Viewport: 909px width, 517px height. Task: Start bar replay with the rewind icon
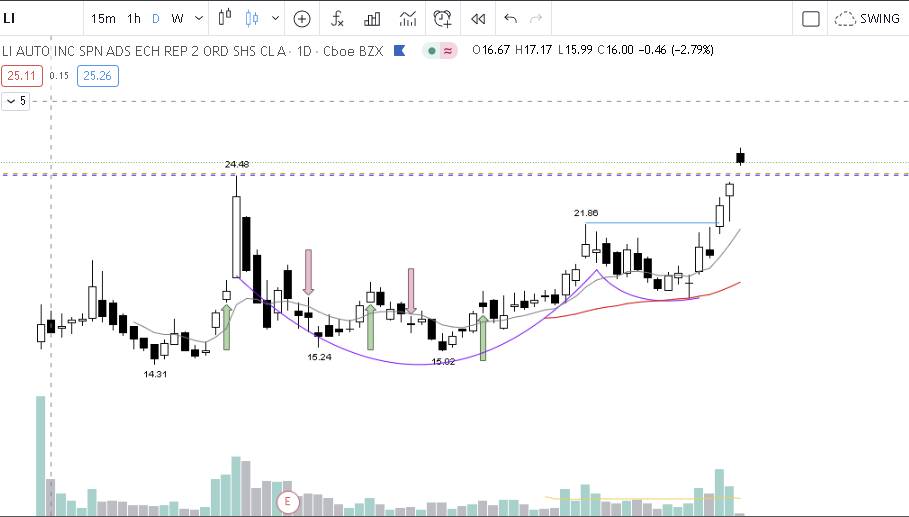pos(478,19)
